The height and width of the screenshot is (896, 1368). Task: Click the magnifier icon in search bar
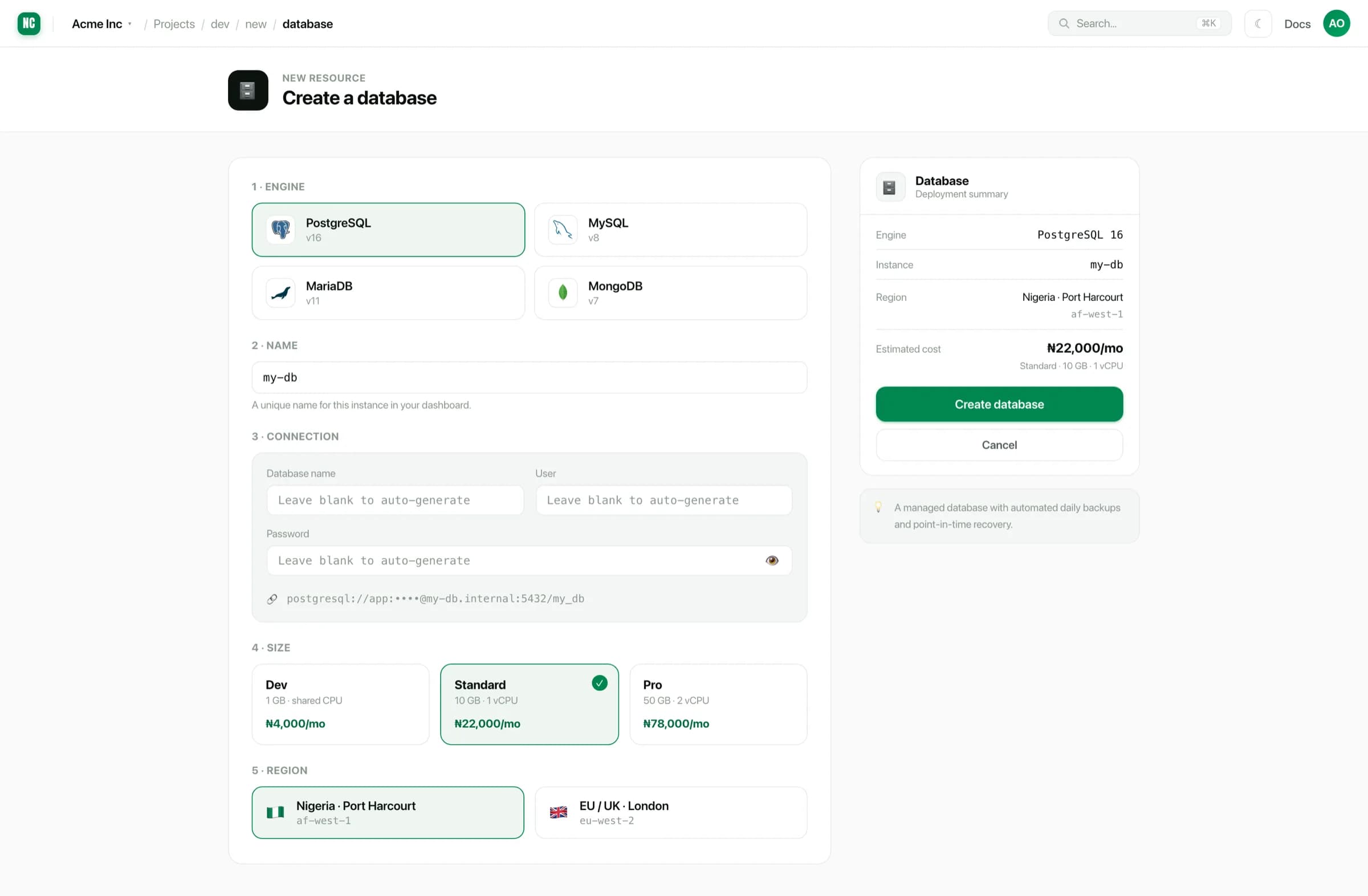point(1064,23)
